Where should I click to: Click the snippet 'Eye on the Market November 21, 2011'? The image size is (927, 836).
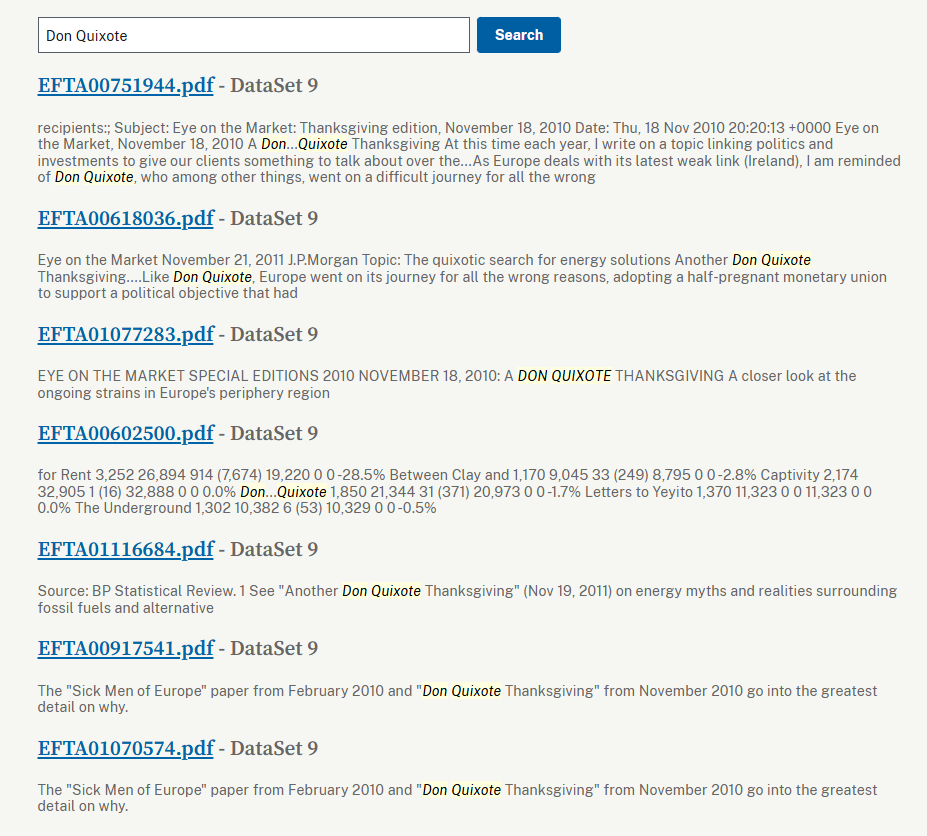462,277
